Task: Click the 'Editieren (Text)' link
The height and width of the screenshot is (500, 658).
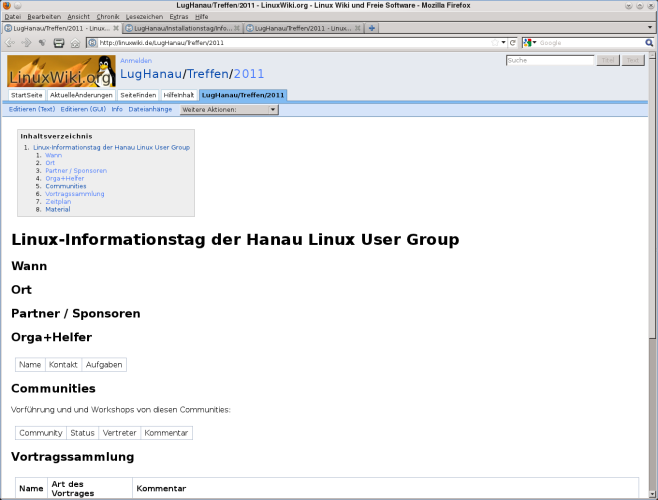Action: point(32,109)
